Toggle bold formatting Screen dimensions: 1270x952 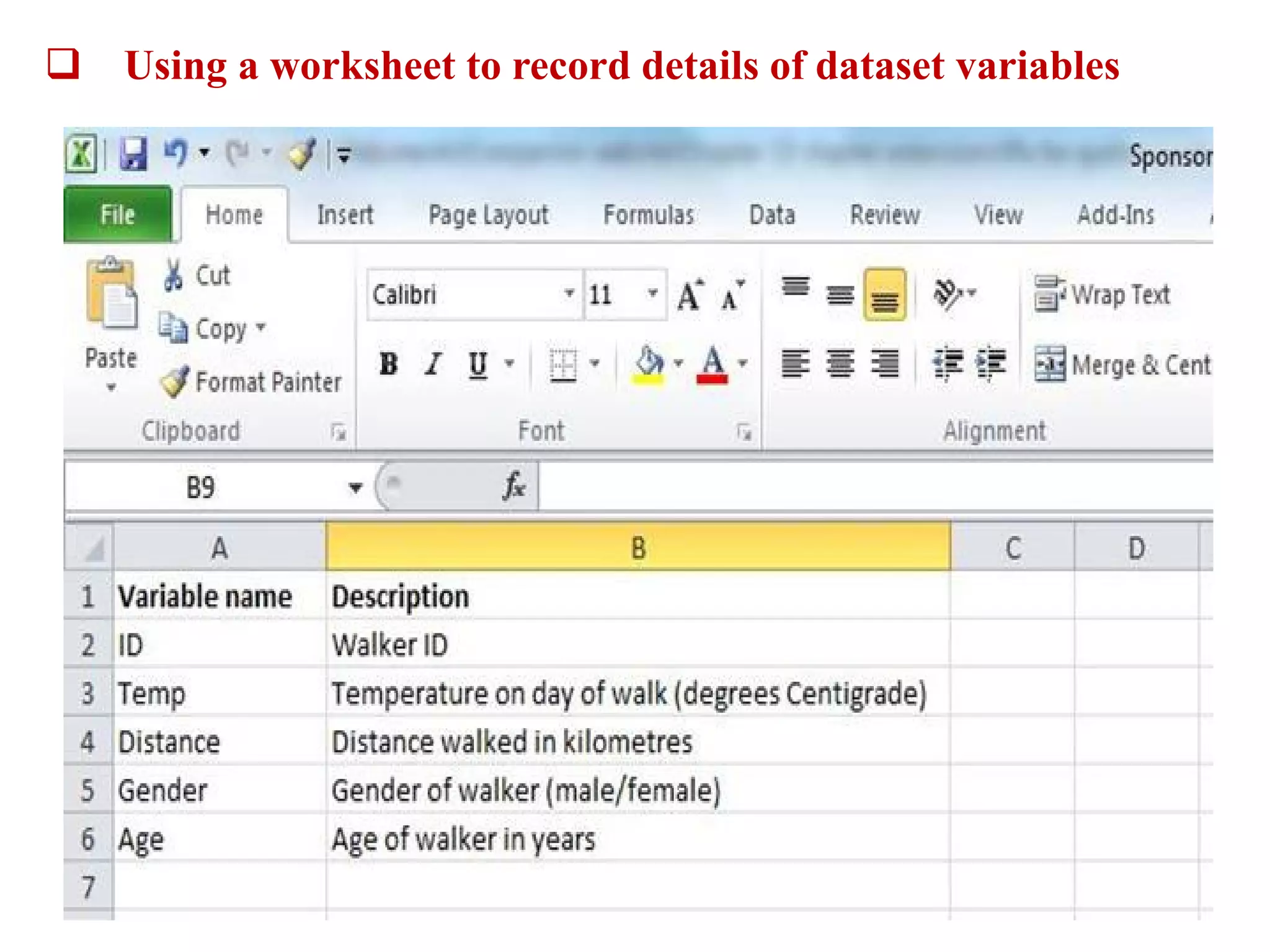coord(389,364)
